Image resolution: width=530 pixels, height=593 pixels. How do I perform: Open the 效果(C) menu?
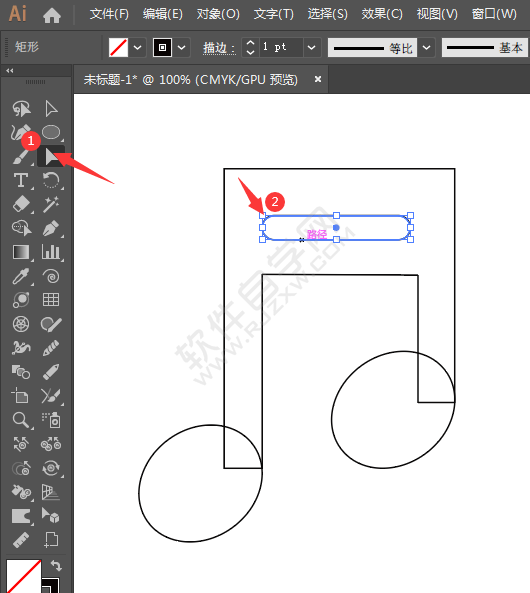(382, 14)
